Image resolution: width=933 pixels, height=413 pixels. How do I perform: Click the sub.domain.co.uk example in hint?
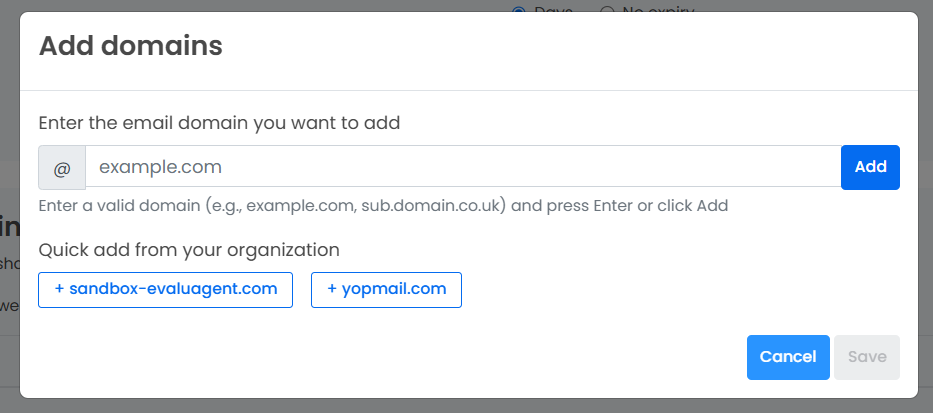434,206
